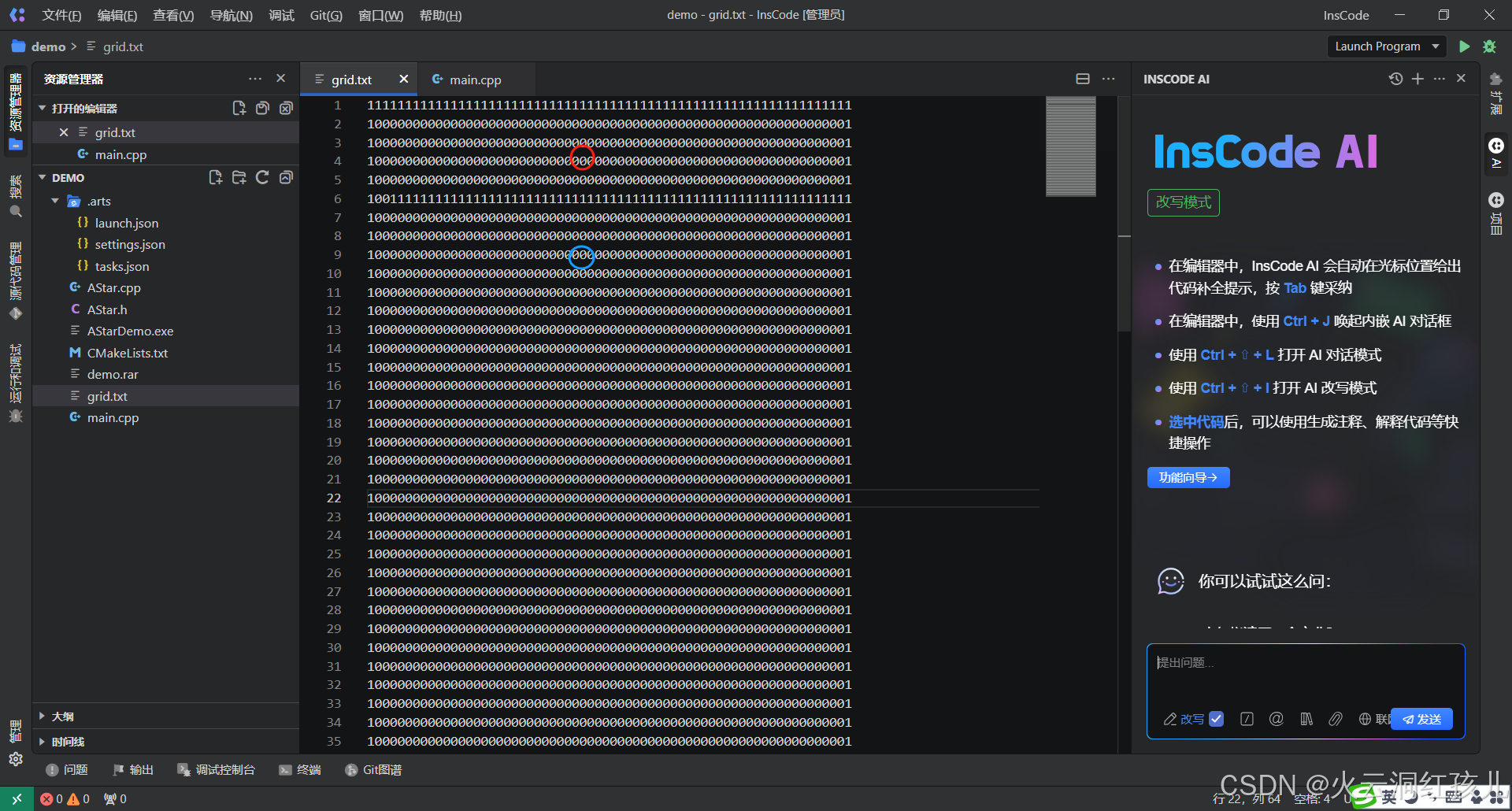Open the 编辑(E) menu
1512x811 pixels.
point(117,15)
